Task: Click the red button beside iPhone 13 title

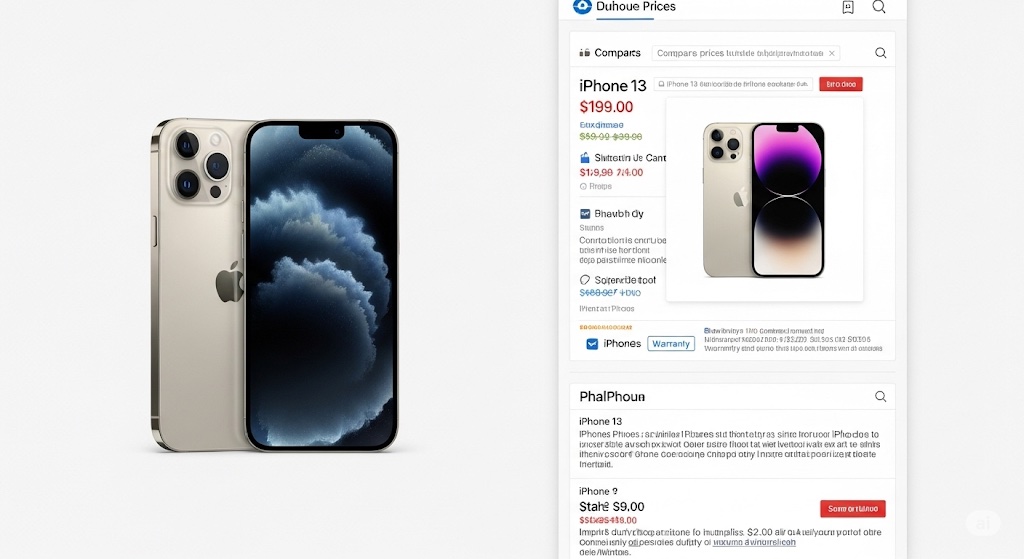Action: click(840, 84)
